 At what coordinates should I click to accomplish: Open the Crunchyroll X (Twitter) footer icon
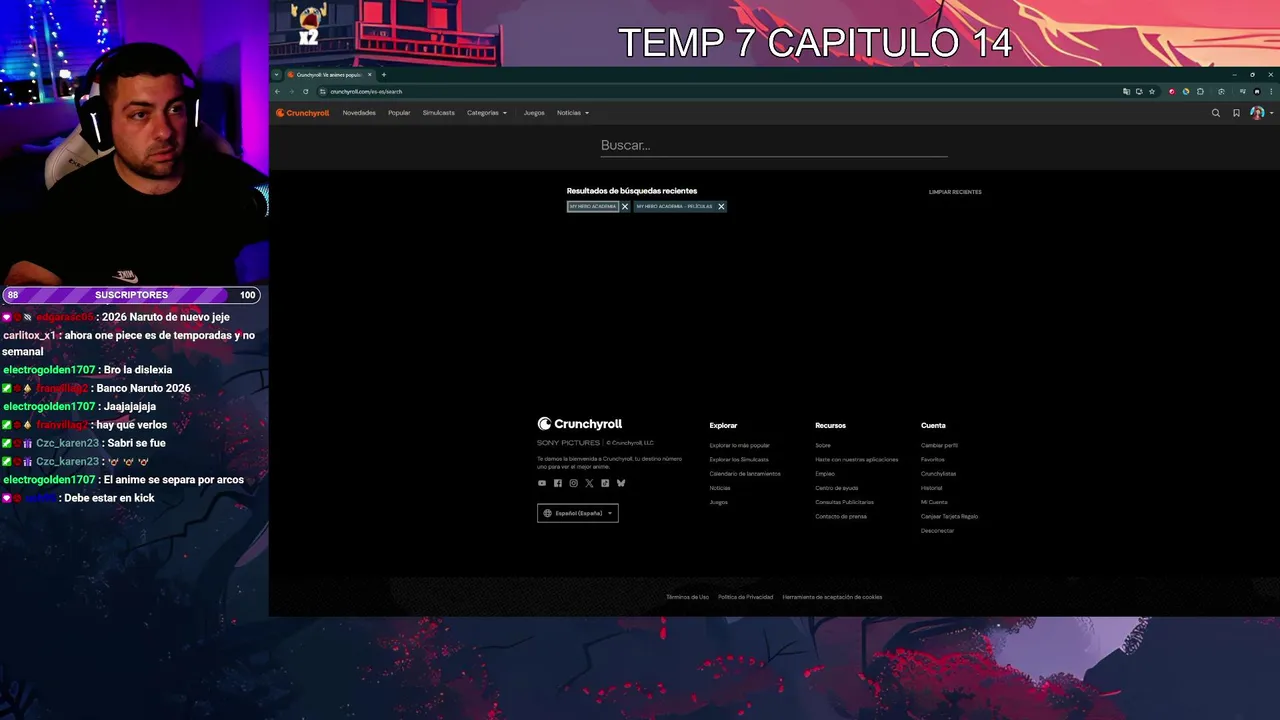[589, 483]
